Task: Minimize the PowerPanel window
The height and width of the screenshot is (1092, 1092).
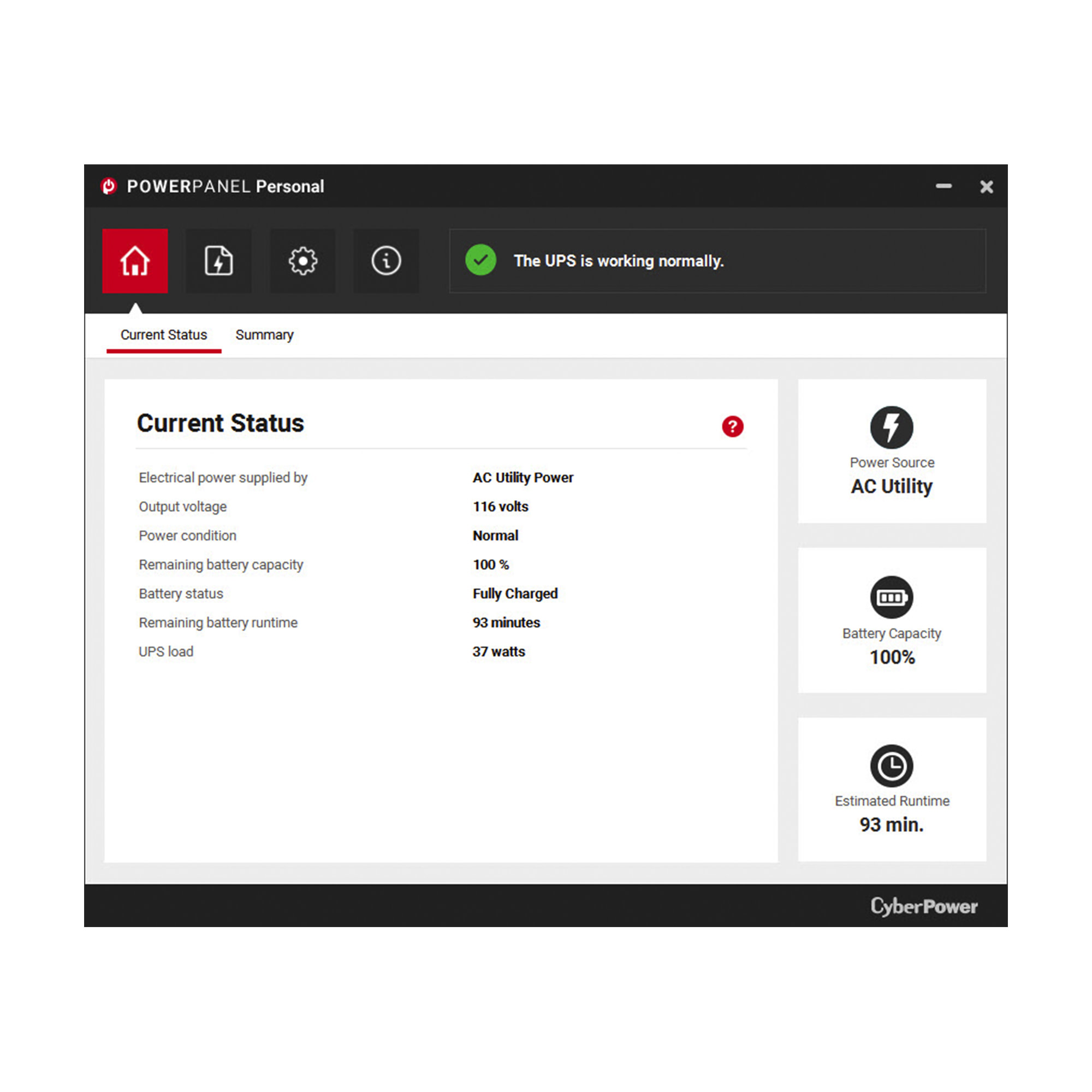Action: click(943, 186)
